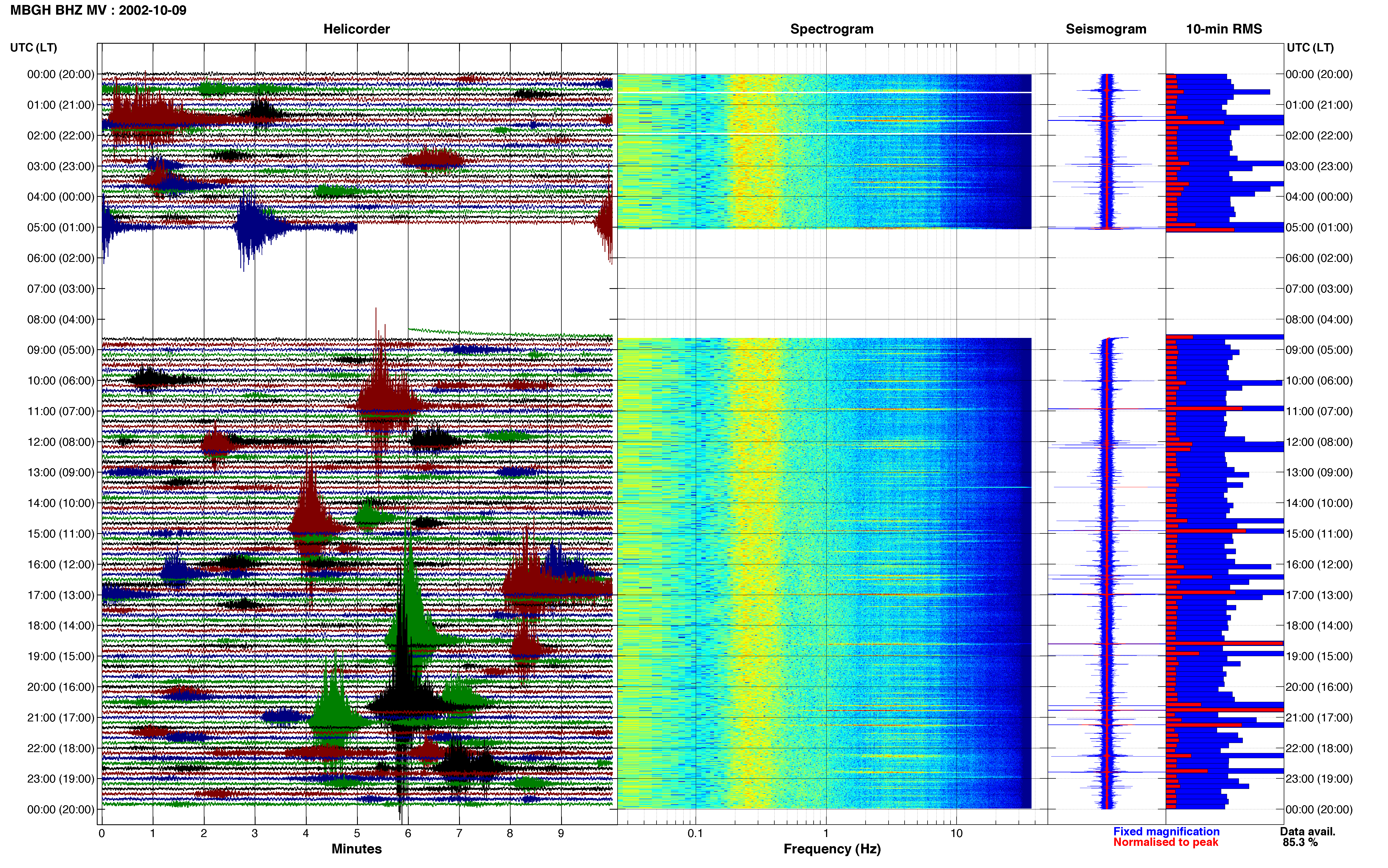
Task: Click '15:00 (11:00)' on the Helicorder time axis
Action: pos(61,534)
